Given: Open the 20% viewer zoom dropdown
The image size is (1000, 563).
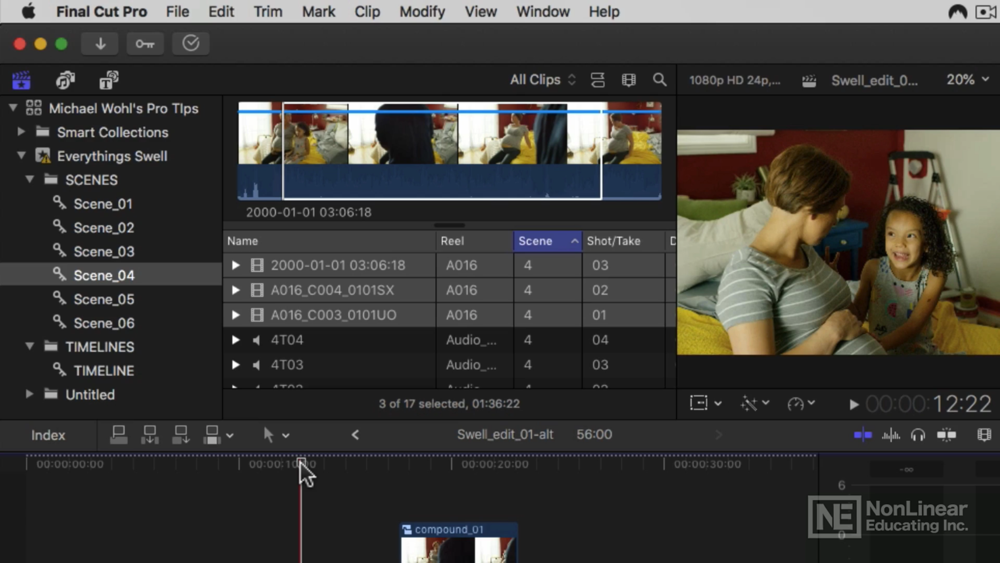Looking at the screenshot, I should click(x=967, y=80).
